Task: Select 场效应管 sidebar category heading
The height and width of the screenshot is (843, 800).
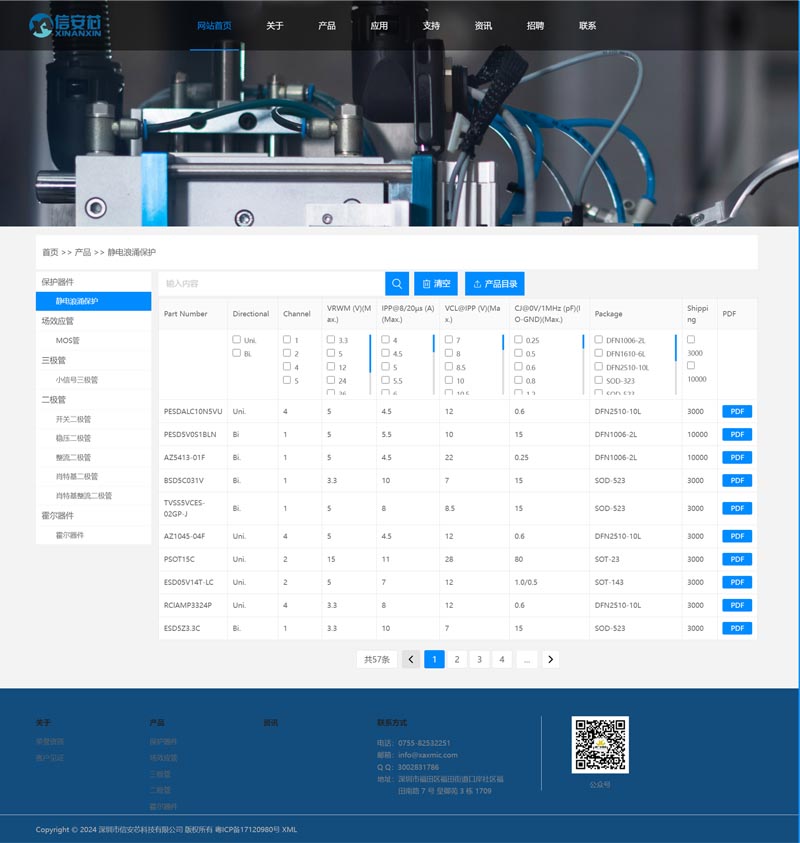Action: 58,321
